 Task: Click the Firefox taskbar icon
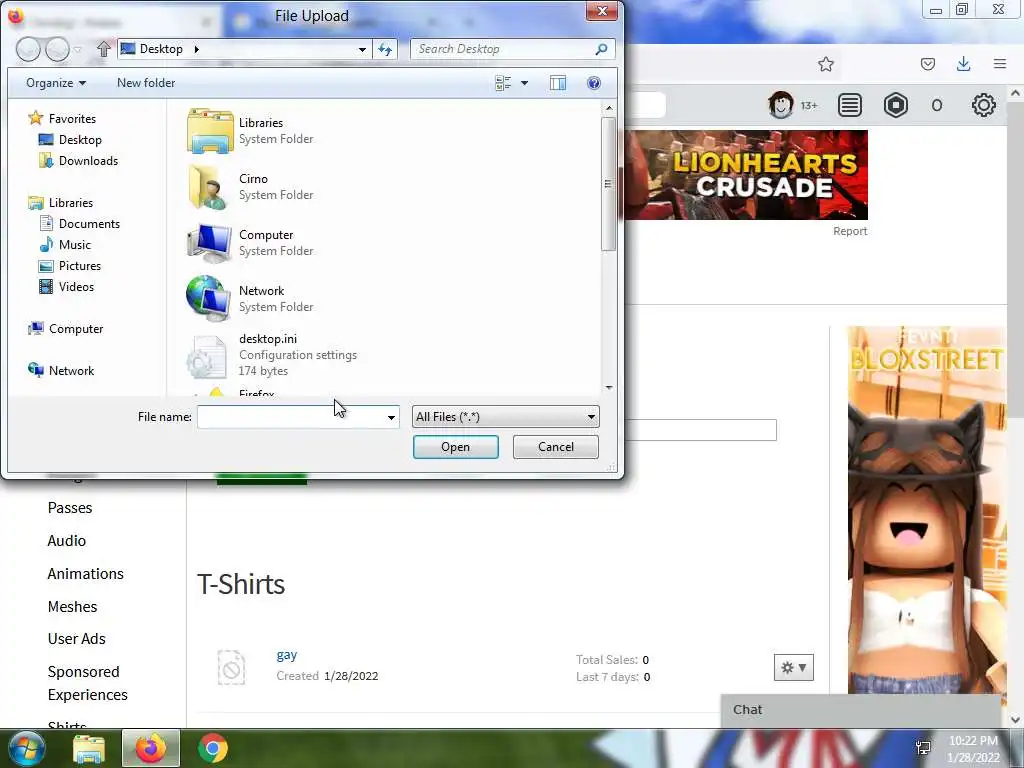150,748
